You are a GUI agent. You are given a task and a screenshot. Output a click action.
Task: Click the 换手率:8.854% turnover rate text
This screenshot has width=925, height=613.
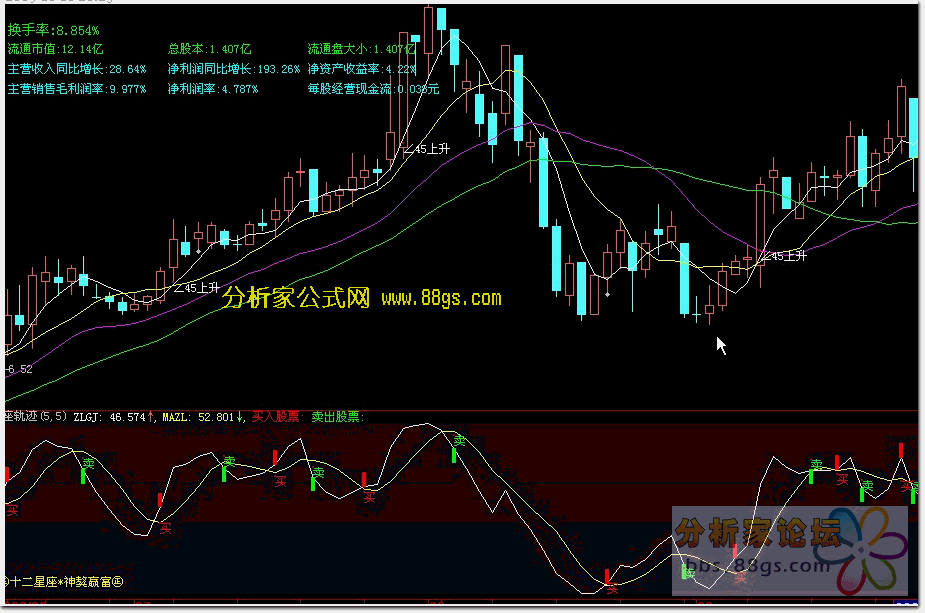click(x=54, y=30)
